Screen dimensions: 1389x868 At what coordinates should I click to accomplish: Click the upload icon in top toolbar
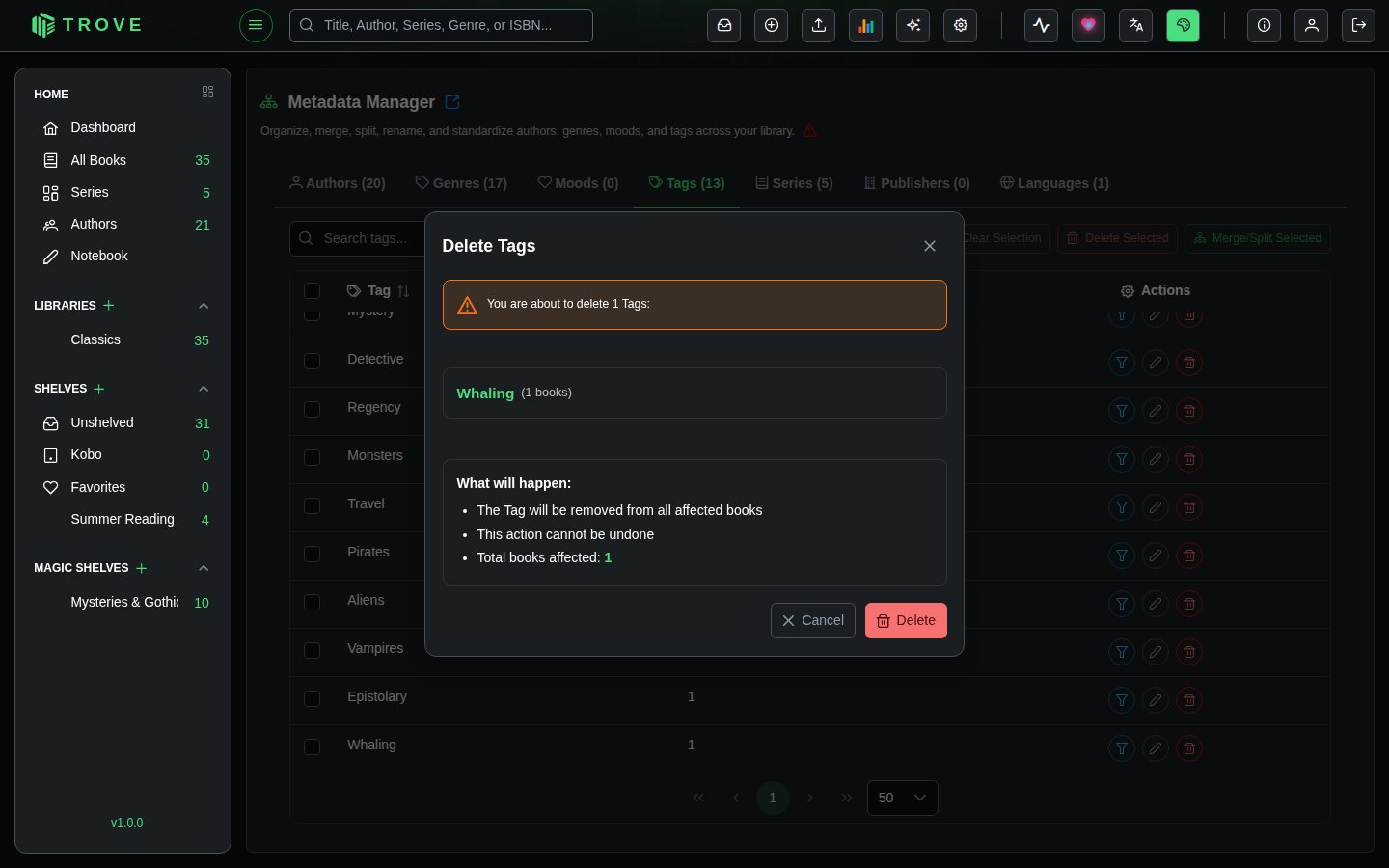[819, 25]
